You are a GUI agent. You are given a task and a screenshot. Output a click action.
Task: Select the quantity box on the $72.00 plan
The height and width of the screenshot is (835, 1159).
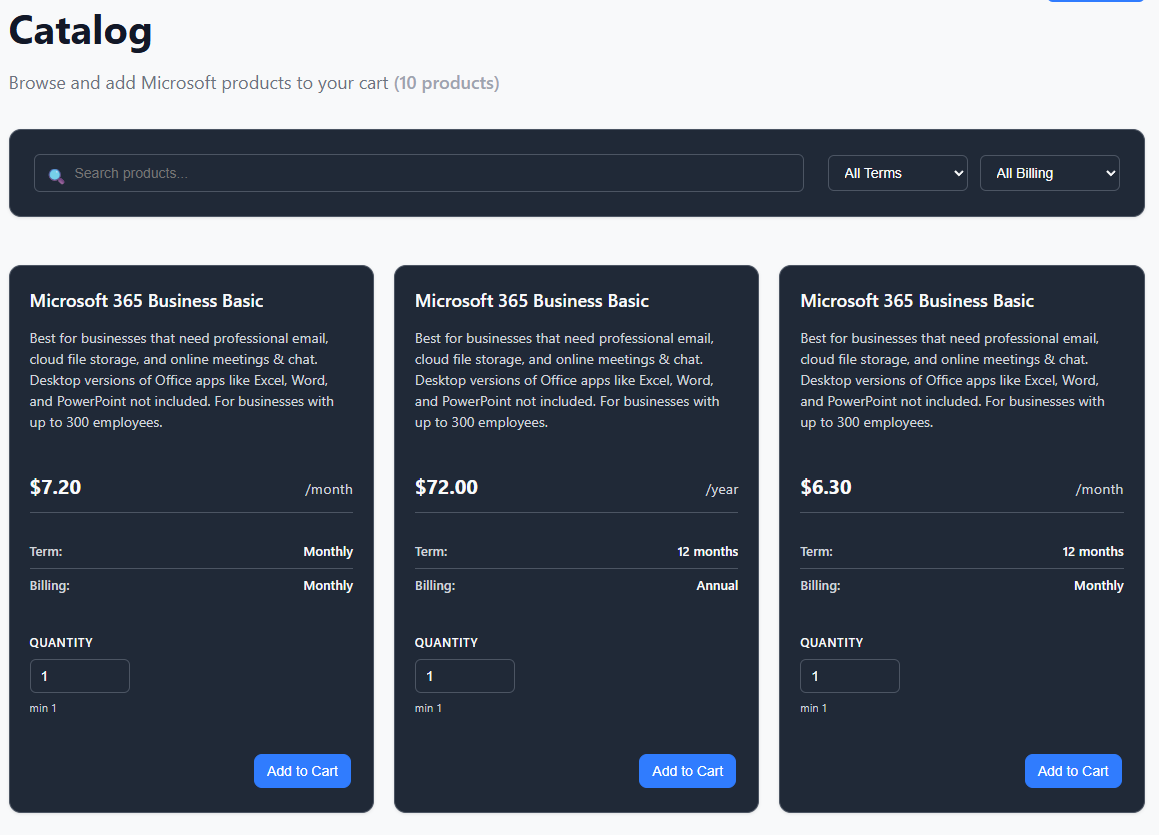pos(465,676)
